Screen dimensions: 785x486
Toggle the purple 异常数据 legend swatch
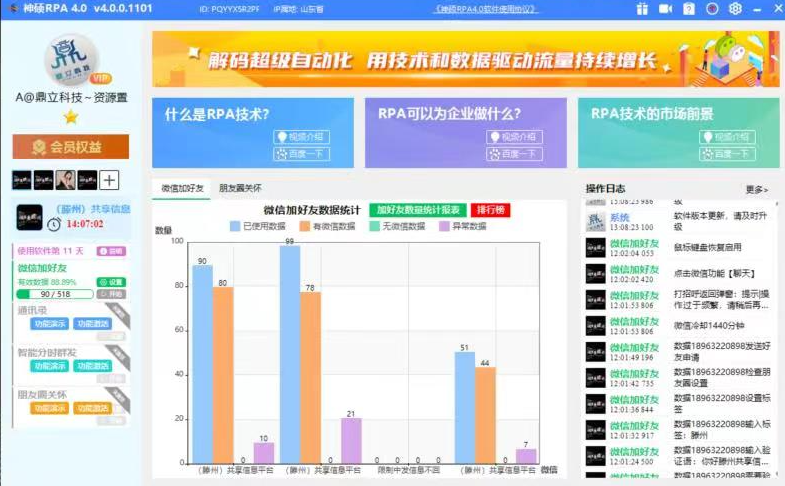click(444, 226)
